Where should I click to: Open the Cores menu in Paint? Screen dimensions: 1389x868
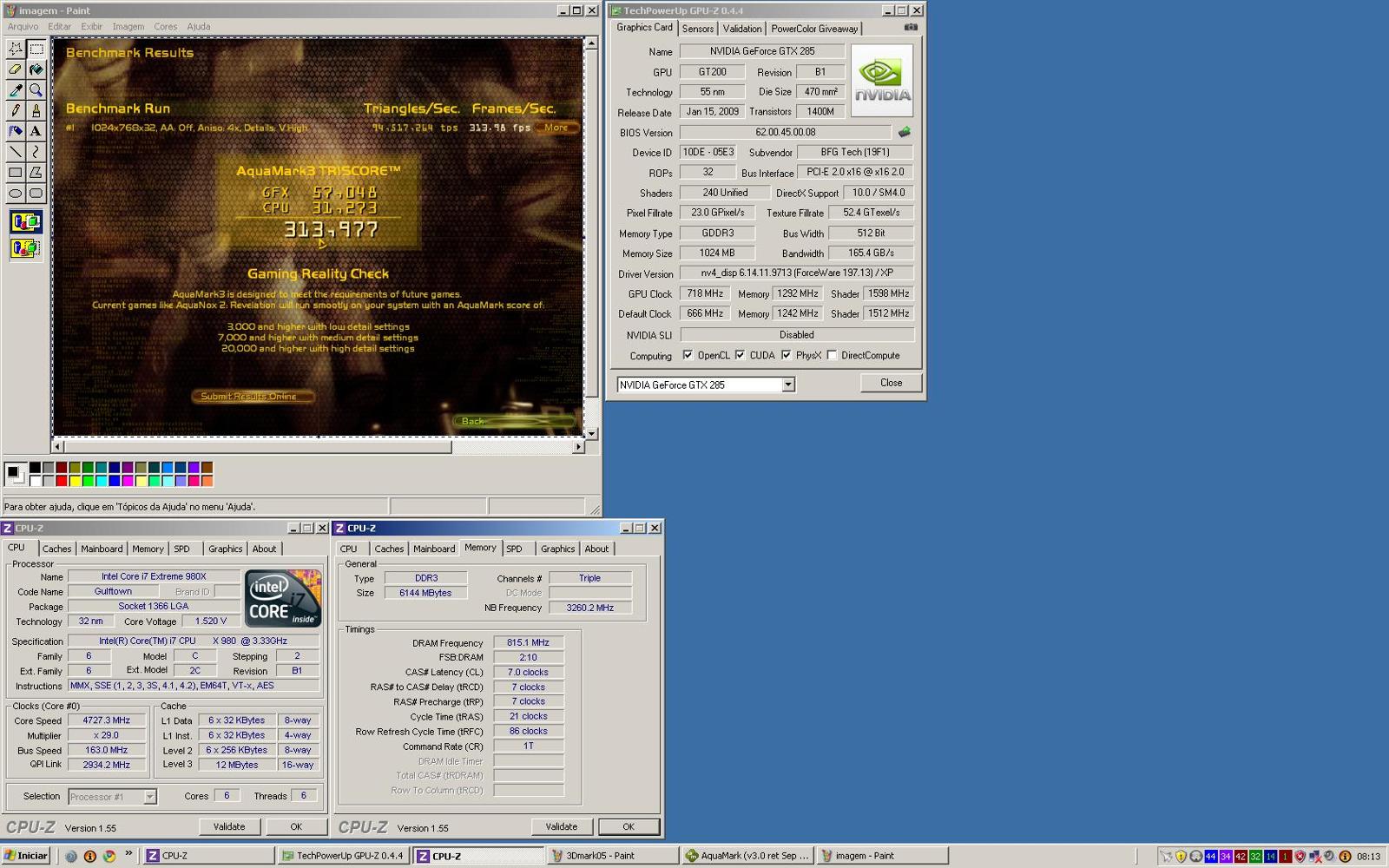166,26
